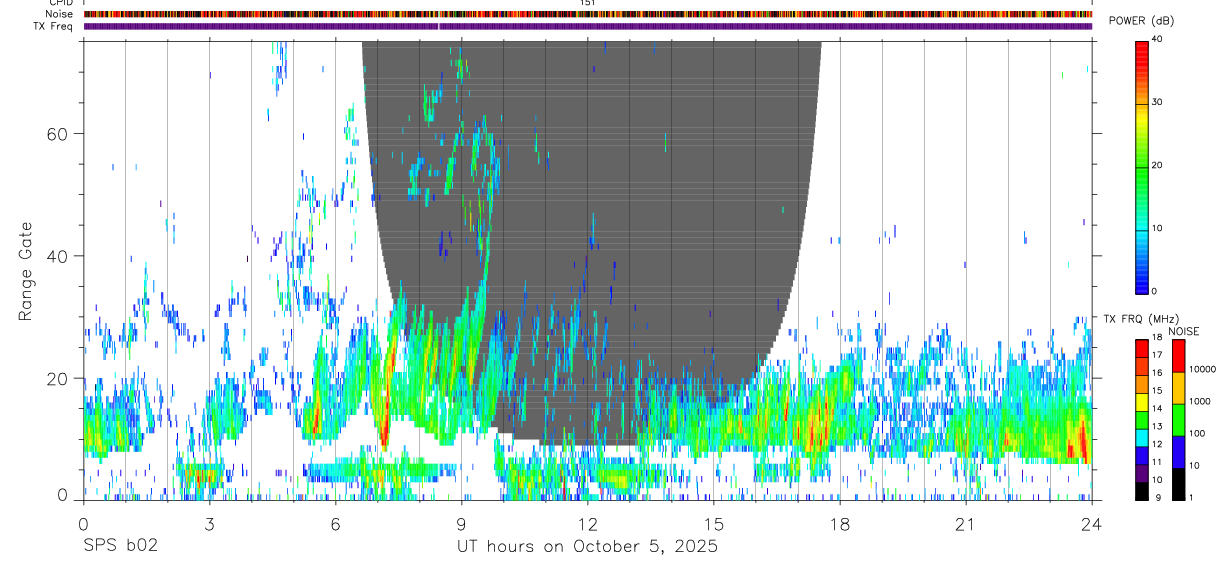Click the 'POWER (dB)' legend title

(1141, 20)
